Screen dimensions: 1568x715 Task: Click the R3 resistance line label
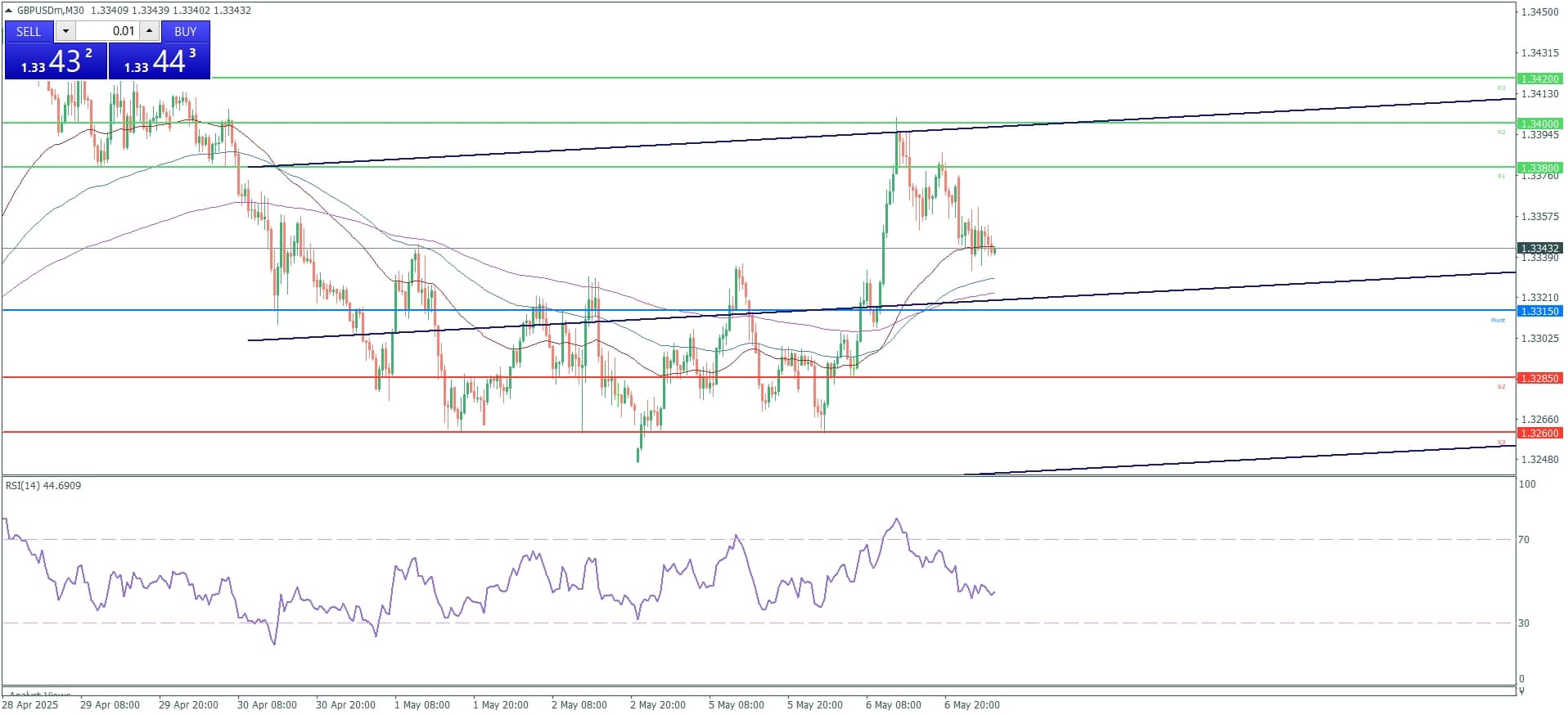coord(1501,88)
